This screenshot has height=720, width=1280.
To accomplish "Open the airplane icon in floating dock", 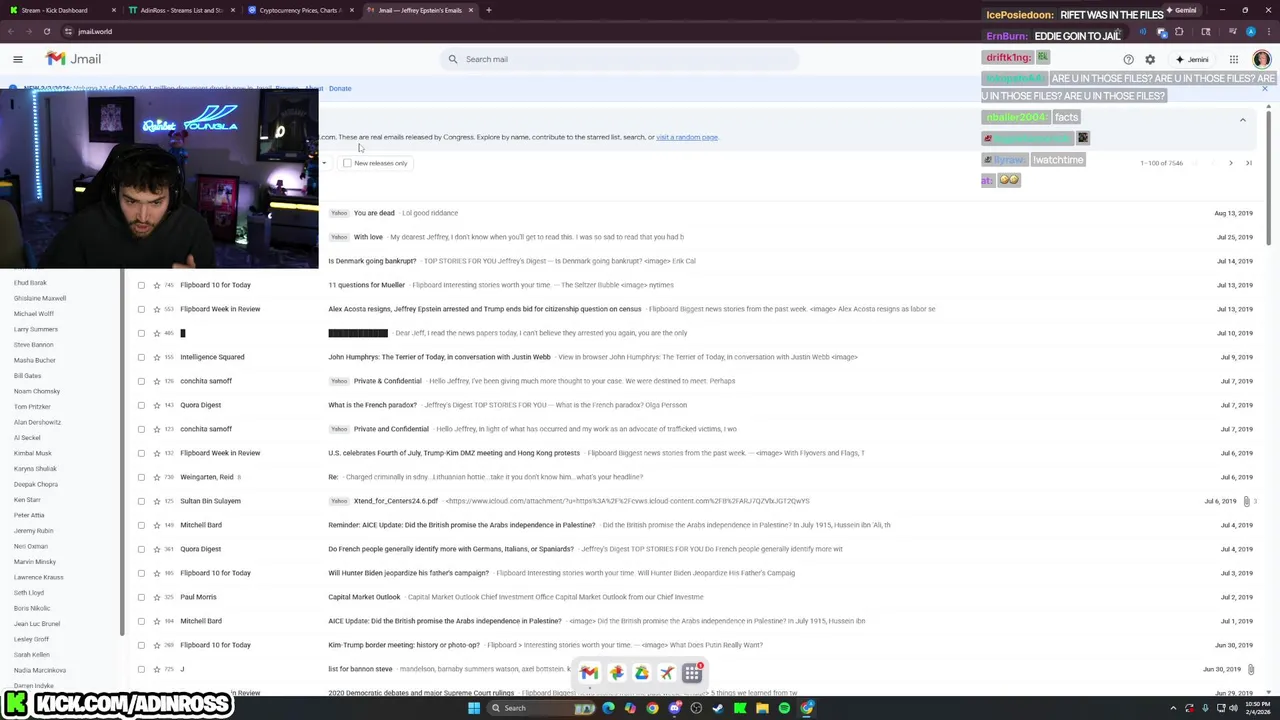I will pyautogui.click(x=666, y=673).
